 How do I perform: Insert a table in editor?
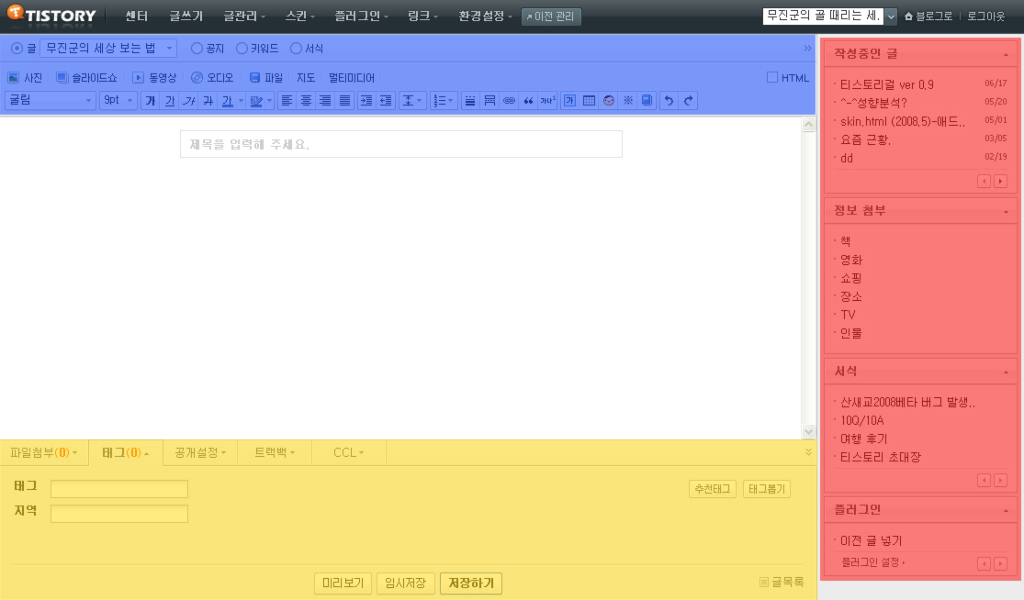pos(589,101)
